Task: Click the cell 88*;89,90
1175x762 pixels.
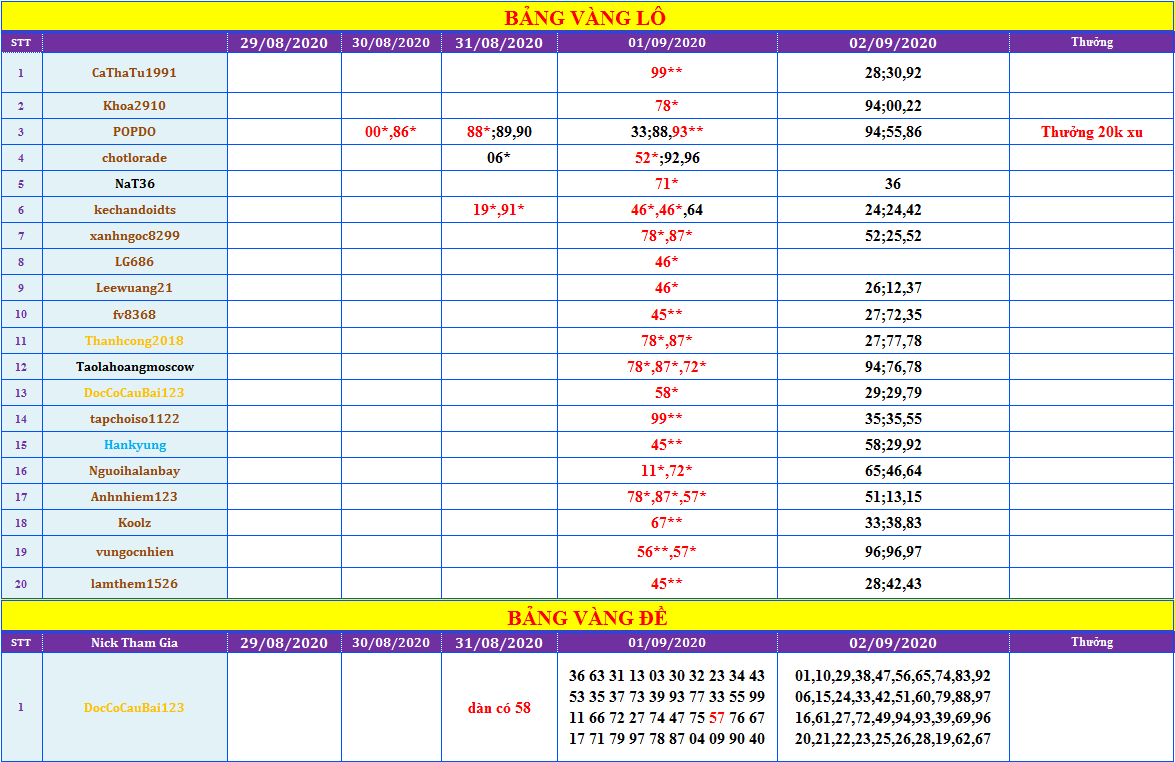Action: (x=499, y=132)
